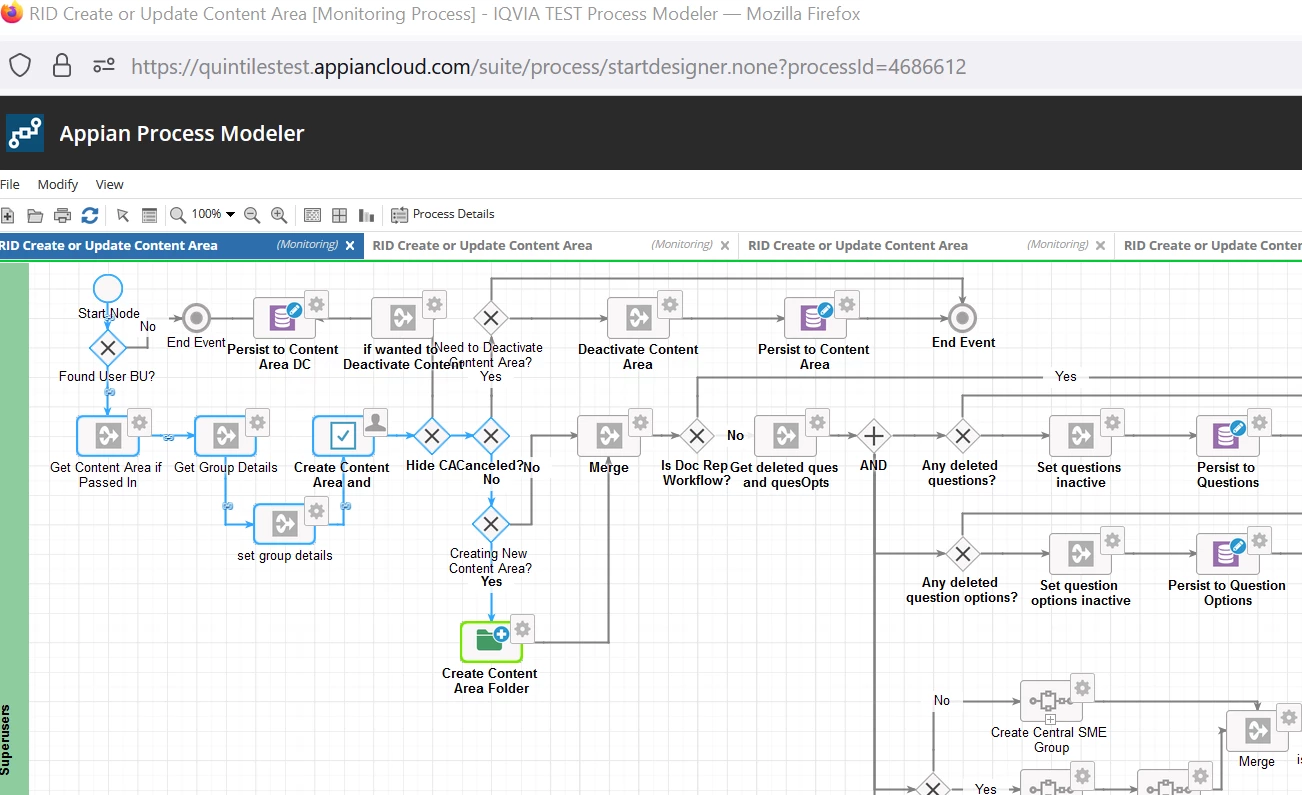
Task: Select Merge node before Is Doc Rep Workflow
Action: (x=608, y=436)
